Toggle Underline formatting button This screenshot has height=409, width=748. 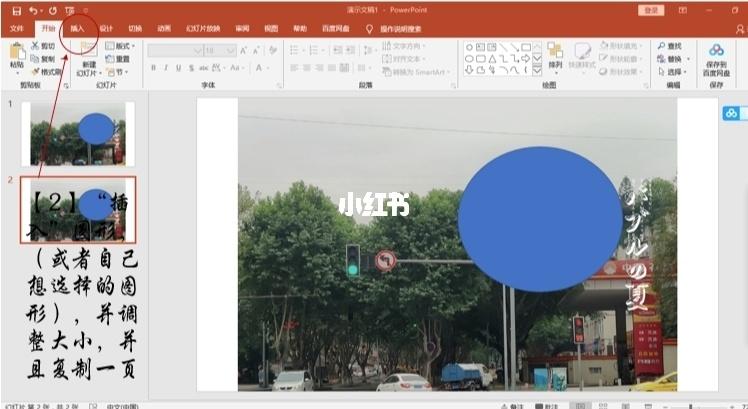pyautogui.click(x=178, y=68)
